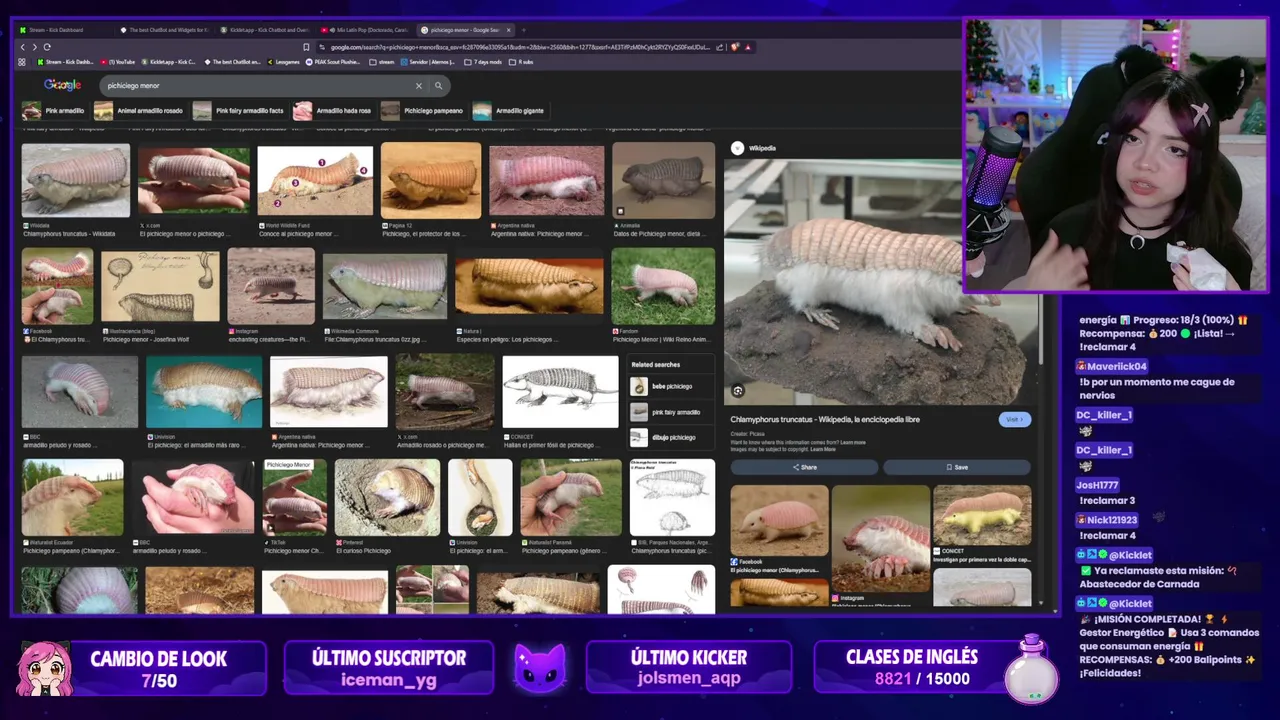Open the browser apps grid in bookmarks bar
This screenshot has height=720, width=1280.
22,62
